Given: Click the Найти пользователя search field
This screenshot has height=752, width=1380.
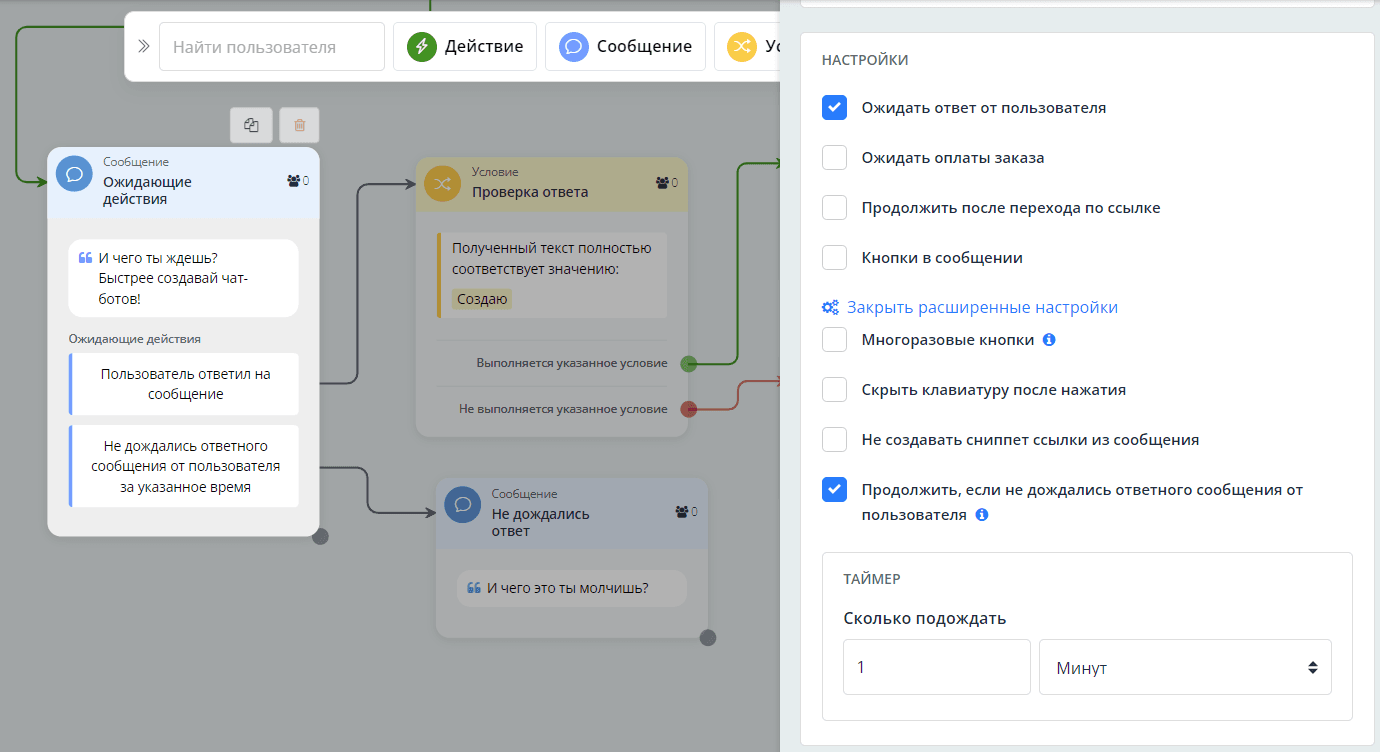Looking at the screenshot, I should click(x=271, y=47).
